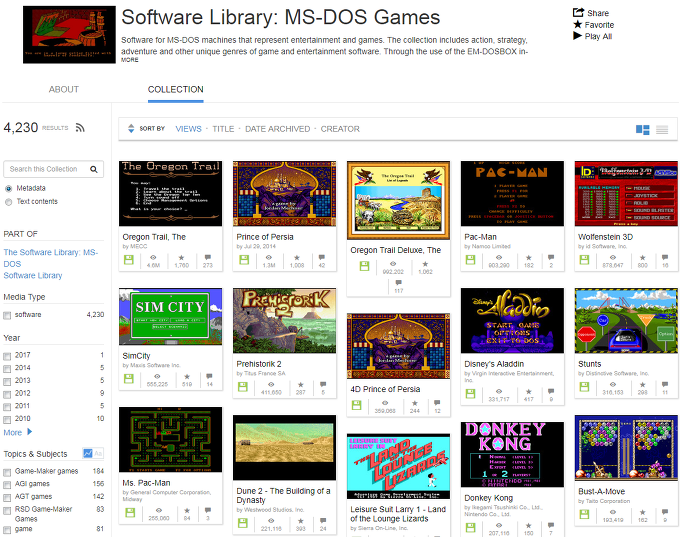
Task: Check the AGT games topic filter
Action: [7, 497]
